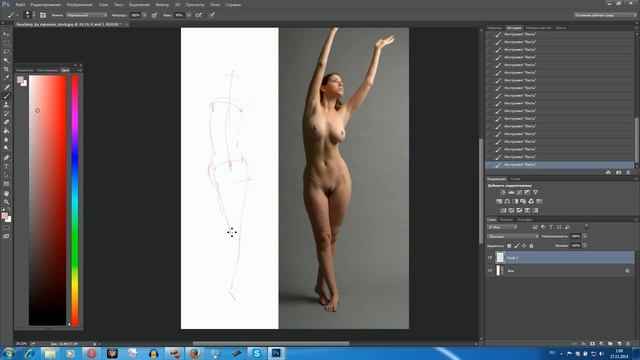
Task: Open the workspace switcher dropdown
Action: 604,15
